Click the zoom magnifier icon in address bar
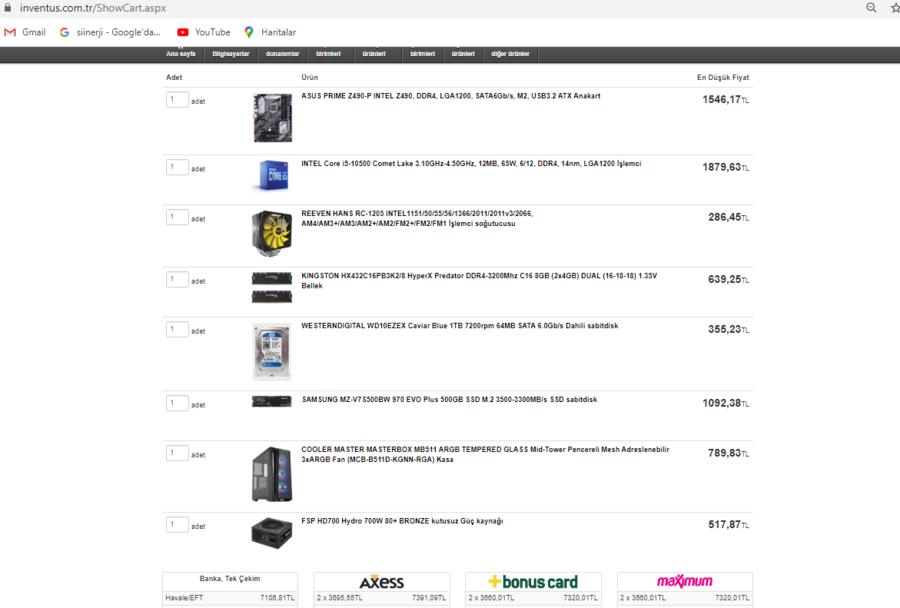Viewport: 900px width, 608px height. pyautogui.click(x=871, y=8)
